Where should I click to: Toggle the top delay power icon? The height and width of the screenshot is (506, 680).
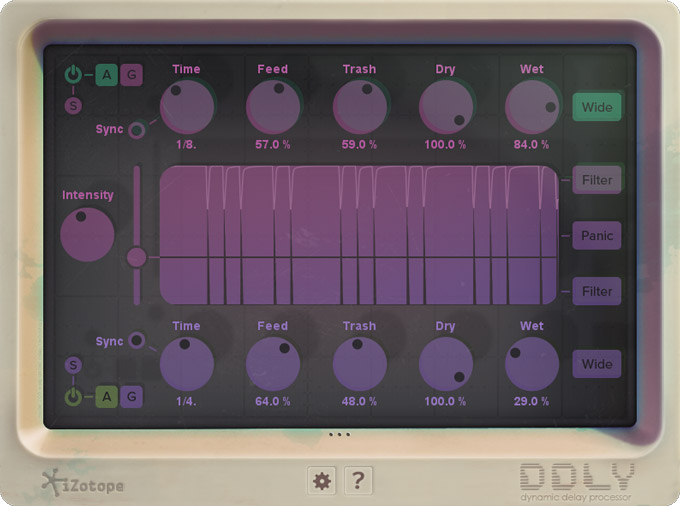click(73, 75)
